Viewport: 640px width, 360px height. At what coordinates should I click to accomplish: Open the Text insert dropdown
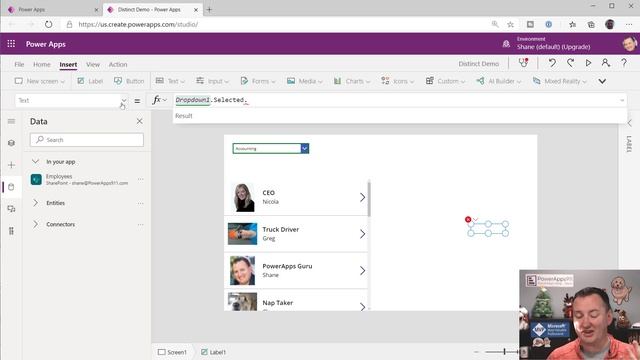coord(170,81)
